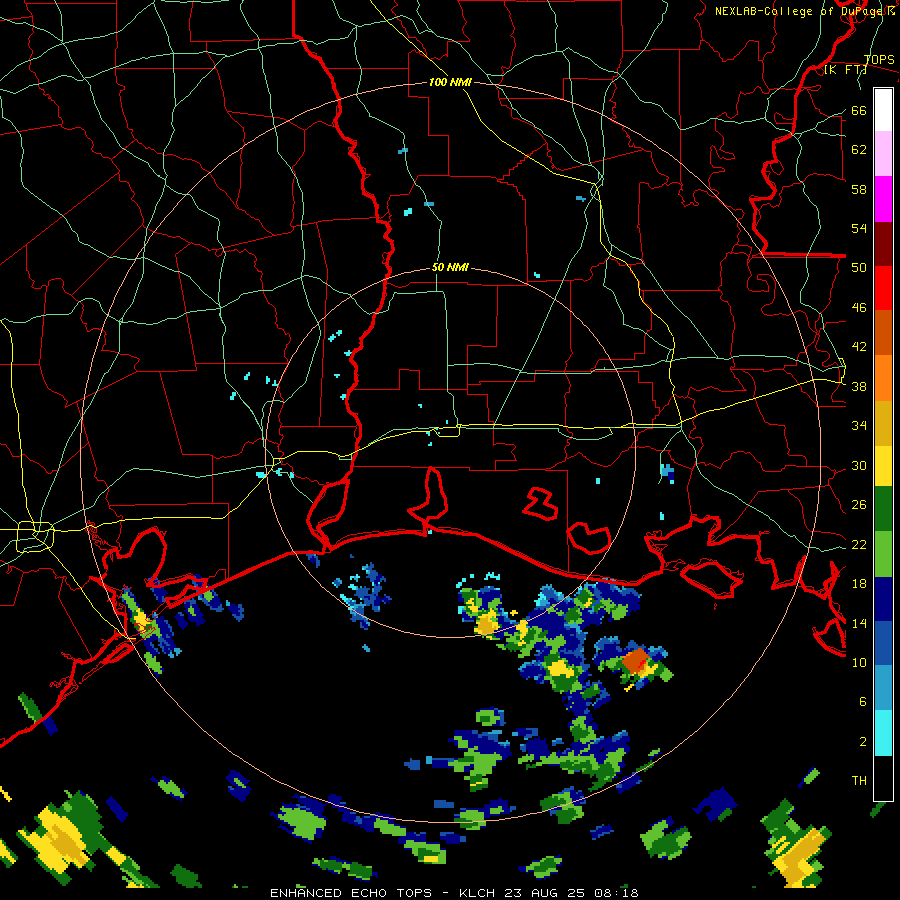
Task: Click the "TH" threshold label
Action: click(x=859, y=780)
